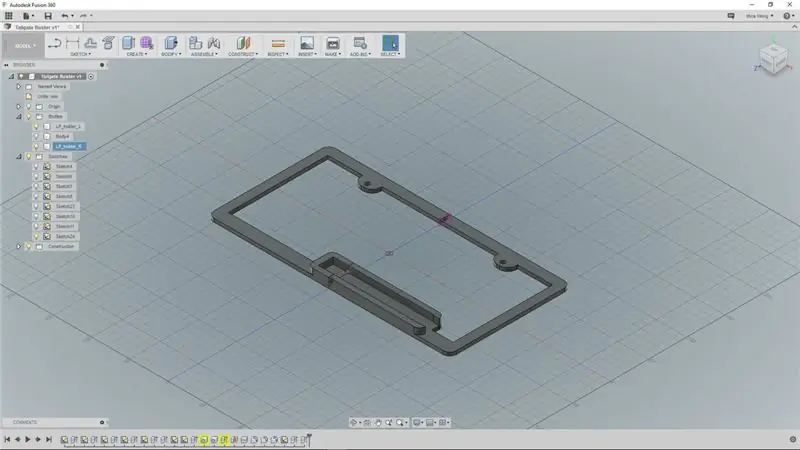This screenshot has width=800, height=450.
Task: Select the Sketch Dimension tool icon
Action: [73, 43]
